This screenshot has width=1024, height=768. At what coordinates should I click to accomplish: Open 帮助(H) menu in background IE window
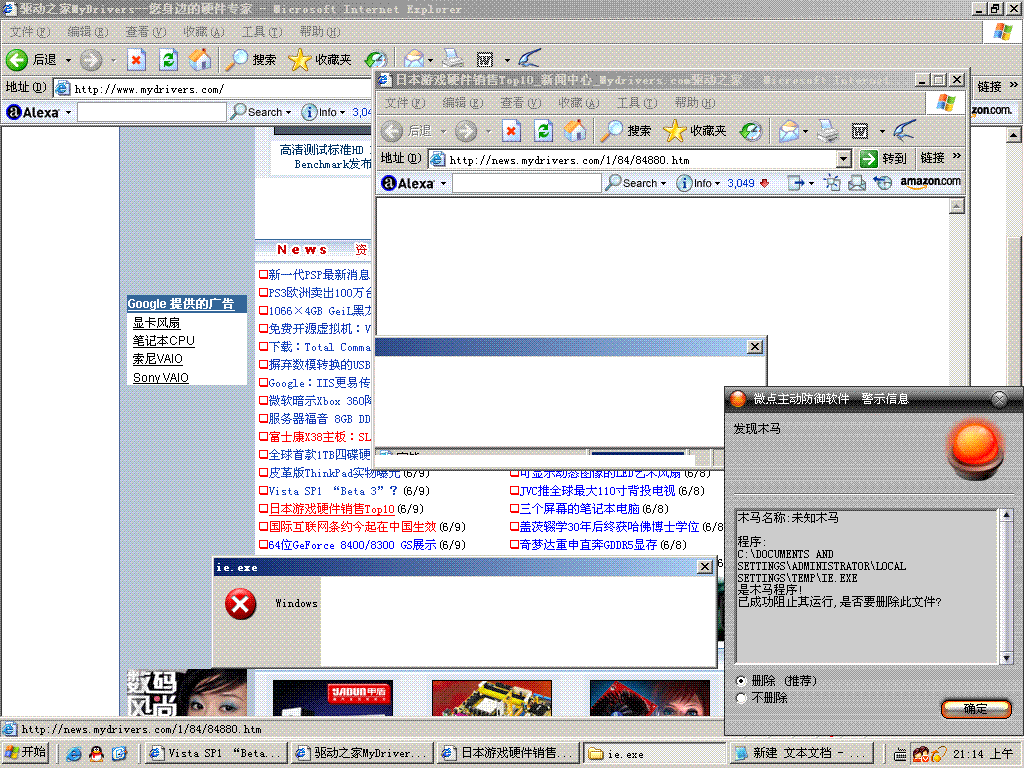(319, 32)
